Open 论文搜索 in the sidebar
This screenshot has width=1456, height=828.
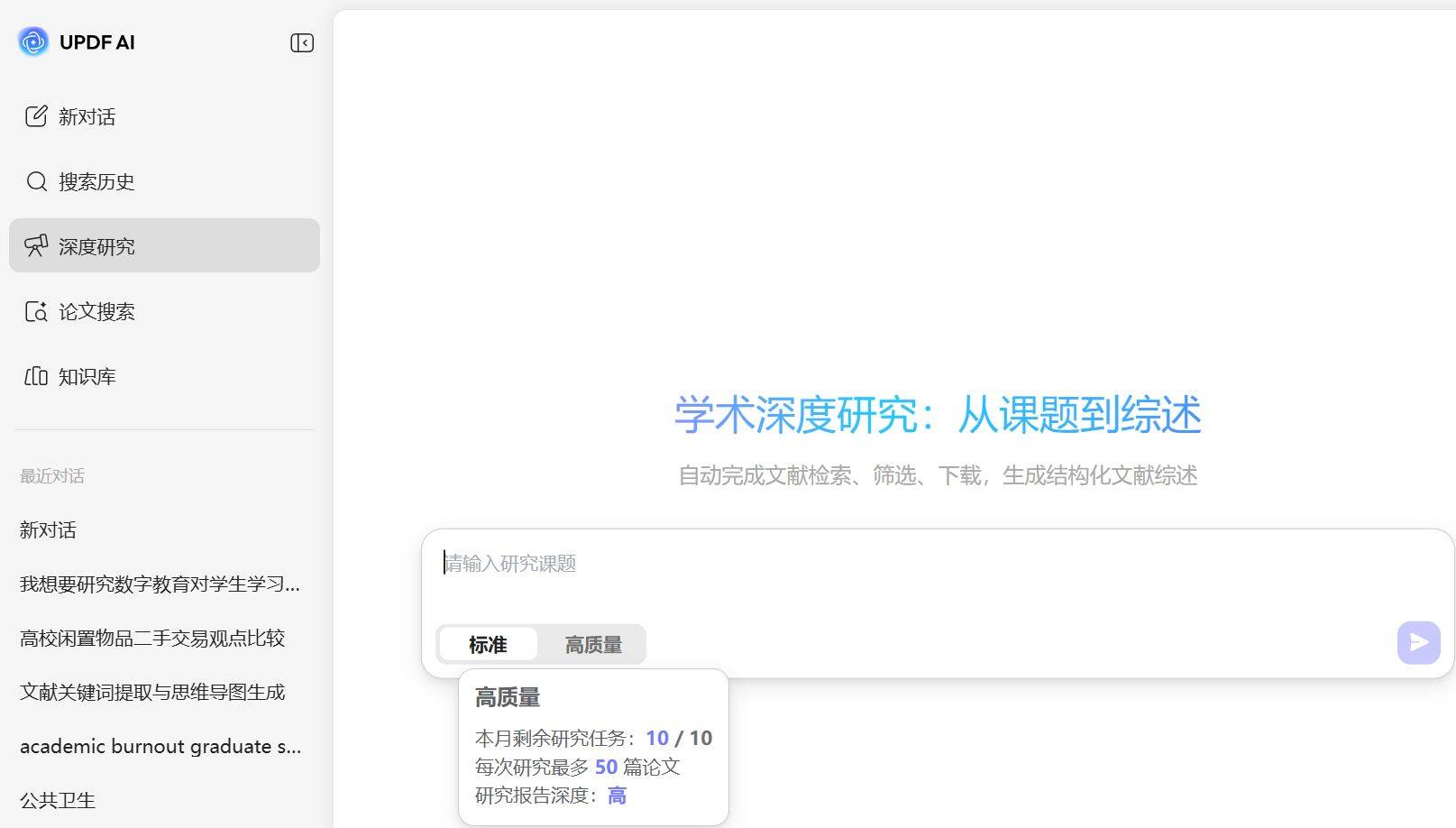pos(96,311)
